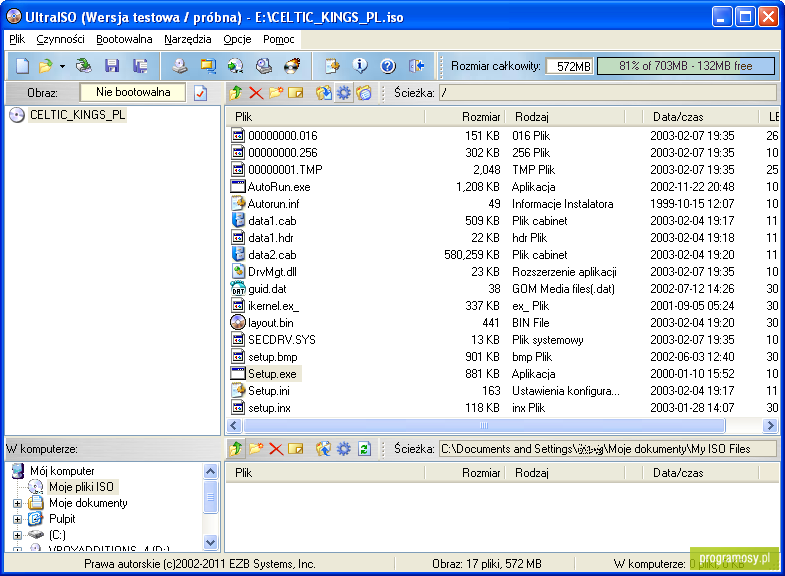The width and height of the screenshot is (785, 576).
Task: Click the Save As multi-floppy toolbar icon
Action: (140, 66)
